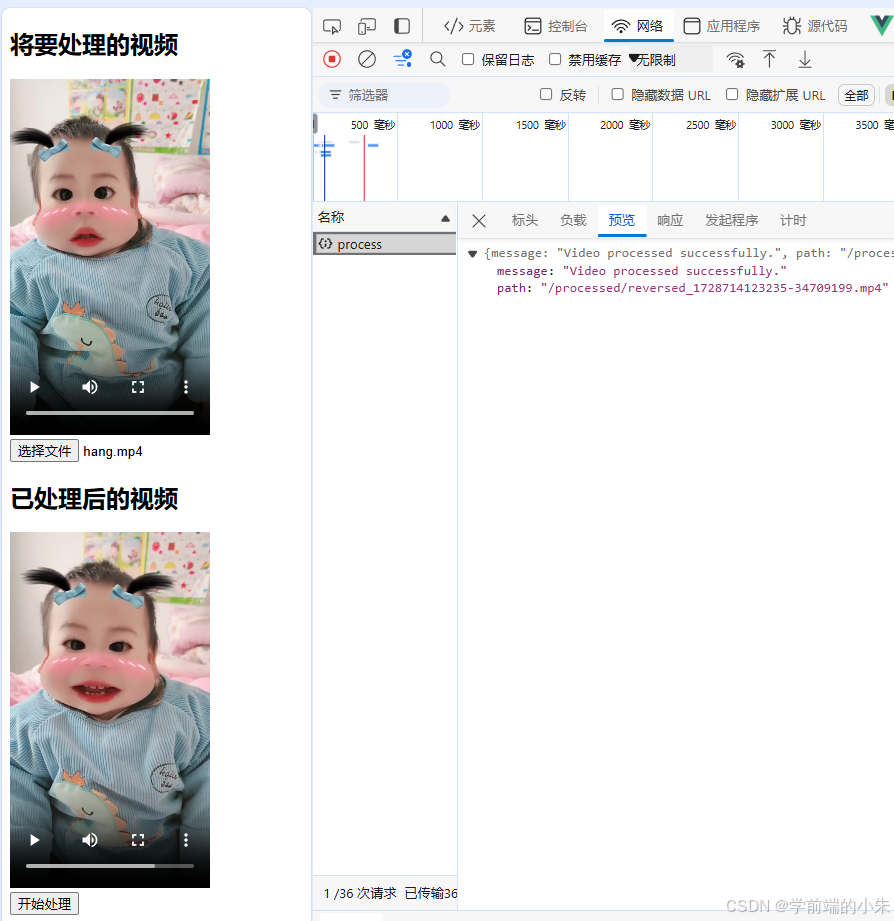
Task: Open the 源代码 (Sources) tab
Action: (x=815, y=26)
